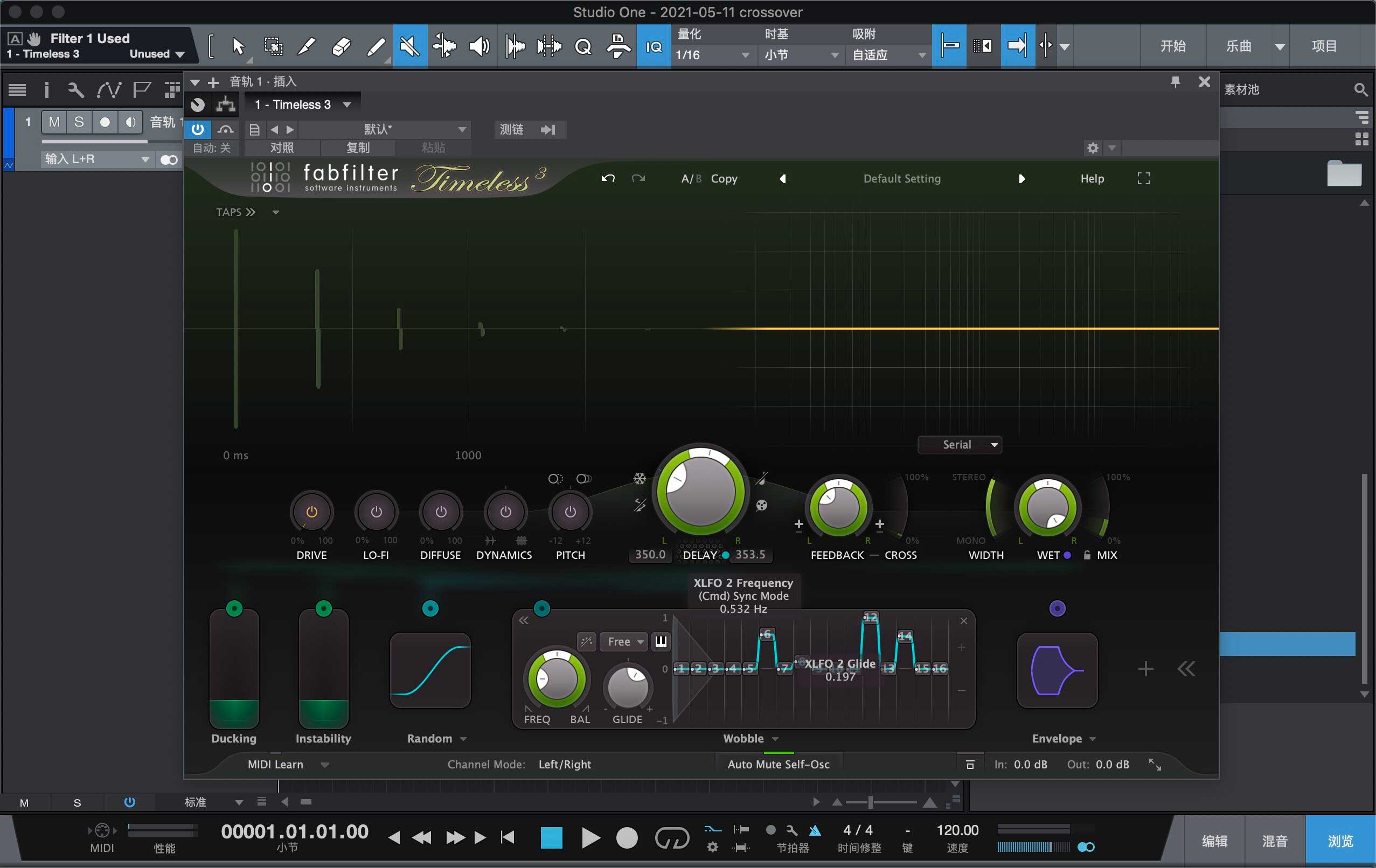Click the IQ quantize button

tap(654, 46)
